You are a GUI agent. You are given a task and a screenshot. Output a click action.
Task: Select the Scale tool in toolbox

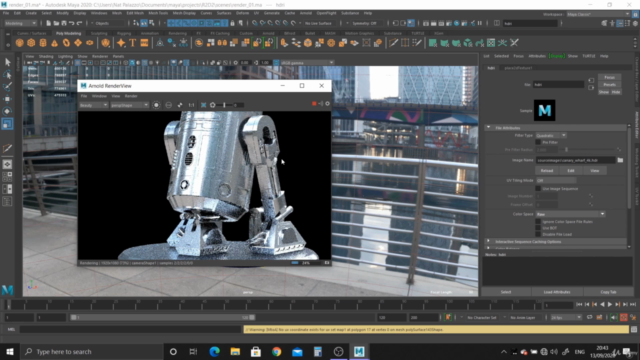pos(7,124)
